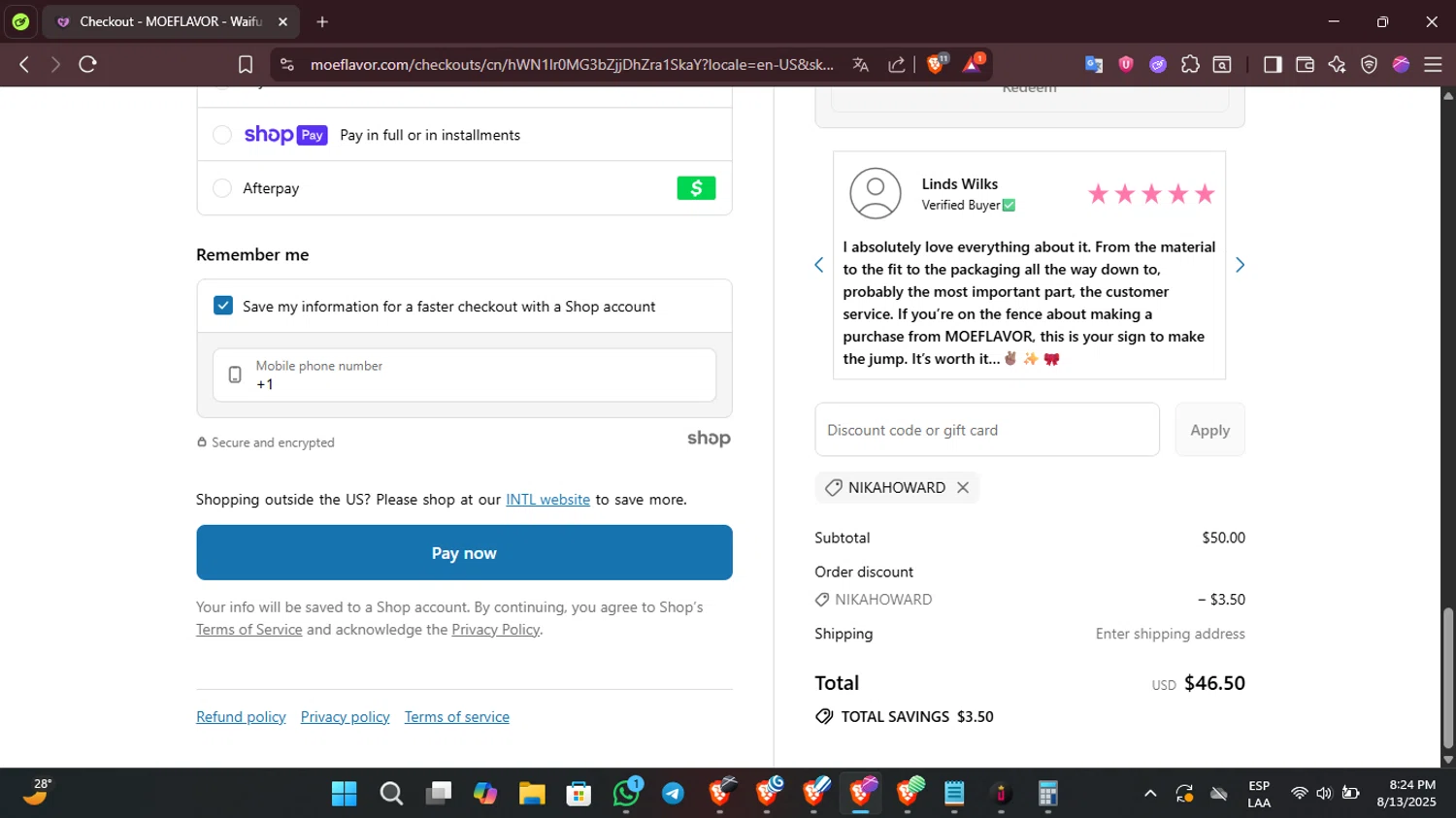Viewport: 1456px width, 818px height.
Task: Open the extensions puzzle piece menu
Action: click(1190, 64)
